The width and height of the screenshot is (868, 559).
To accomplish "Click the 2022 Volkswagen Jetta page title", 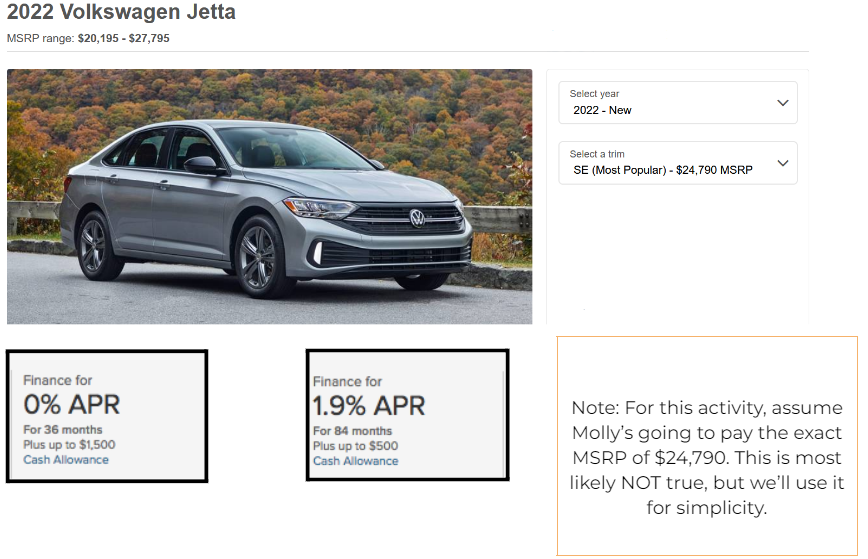I will pyautogui.click(x=121, y=13).
